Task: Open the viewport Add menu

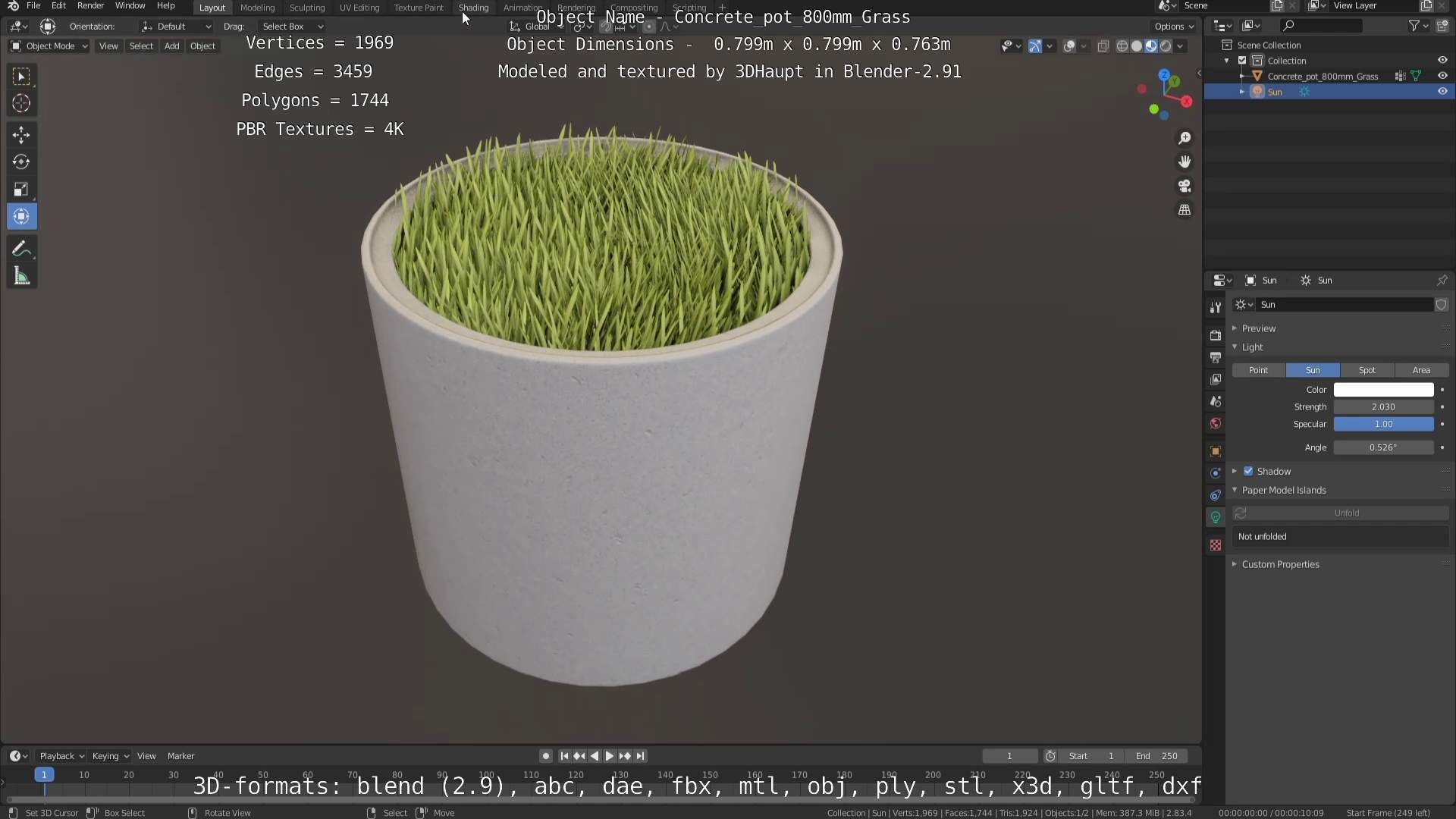Action: [172, 46]
